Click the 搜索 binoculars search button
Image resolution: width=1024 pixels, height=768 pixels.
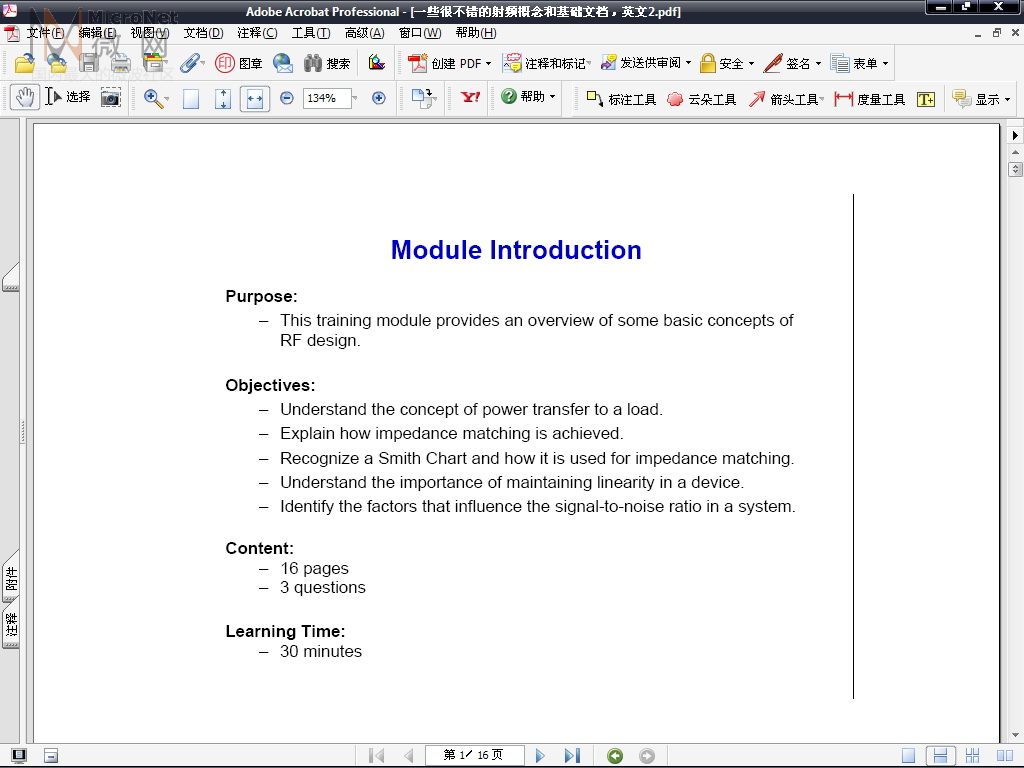327,63
